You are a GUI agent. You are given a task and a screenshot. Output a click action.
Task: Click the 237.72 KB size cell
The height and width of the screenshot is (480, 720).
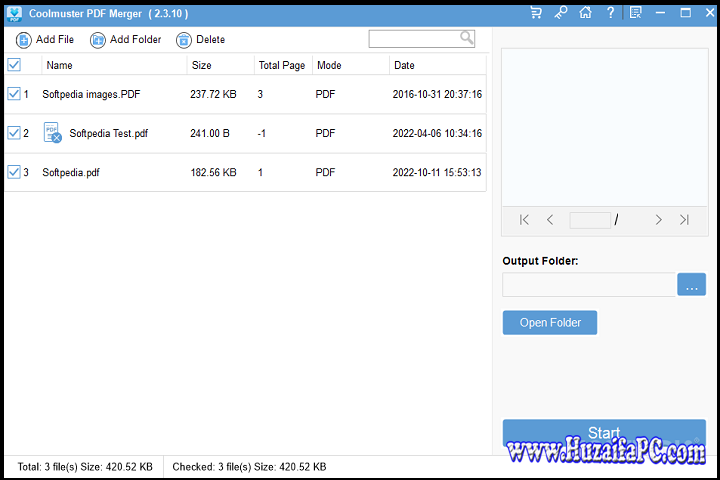214,94
